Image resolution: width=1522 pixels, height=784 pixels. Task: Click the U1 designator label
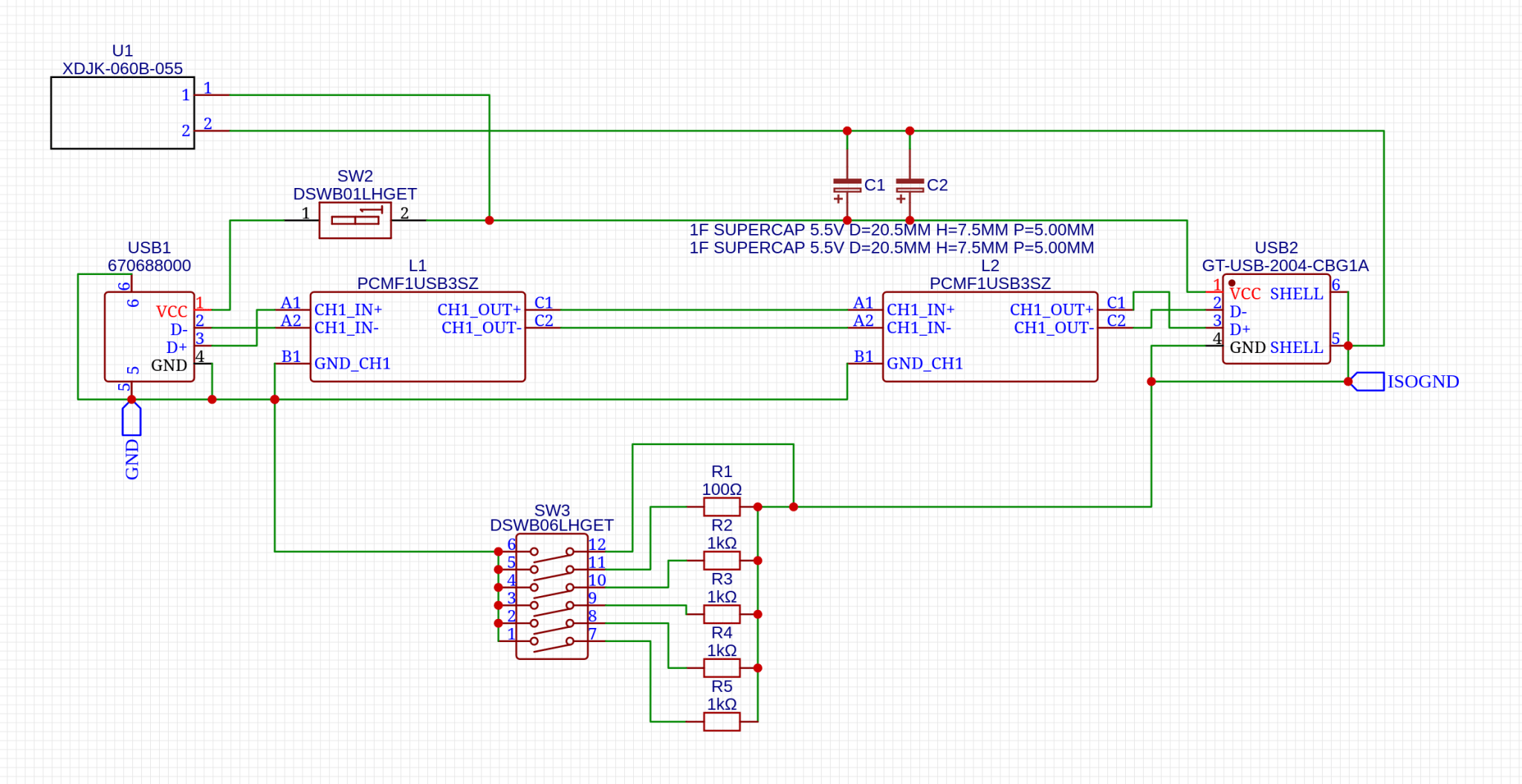tap(123, 51)
